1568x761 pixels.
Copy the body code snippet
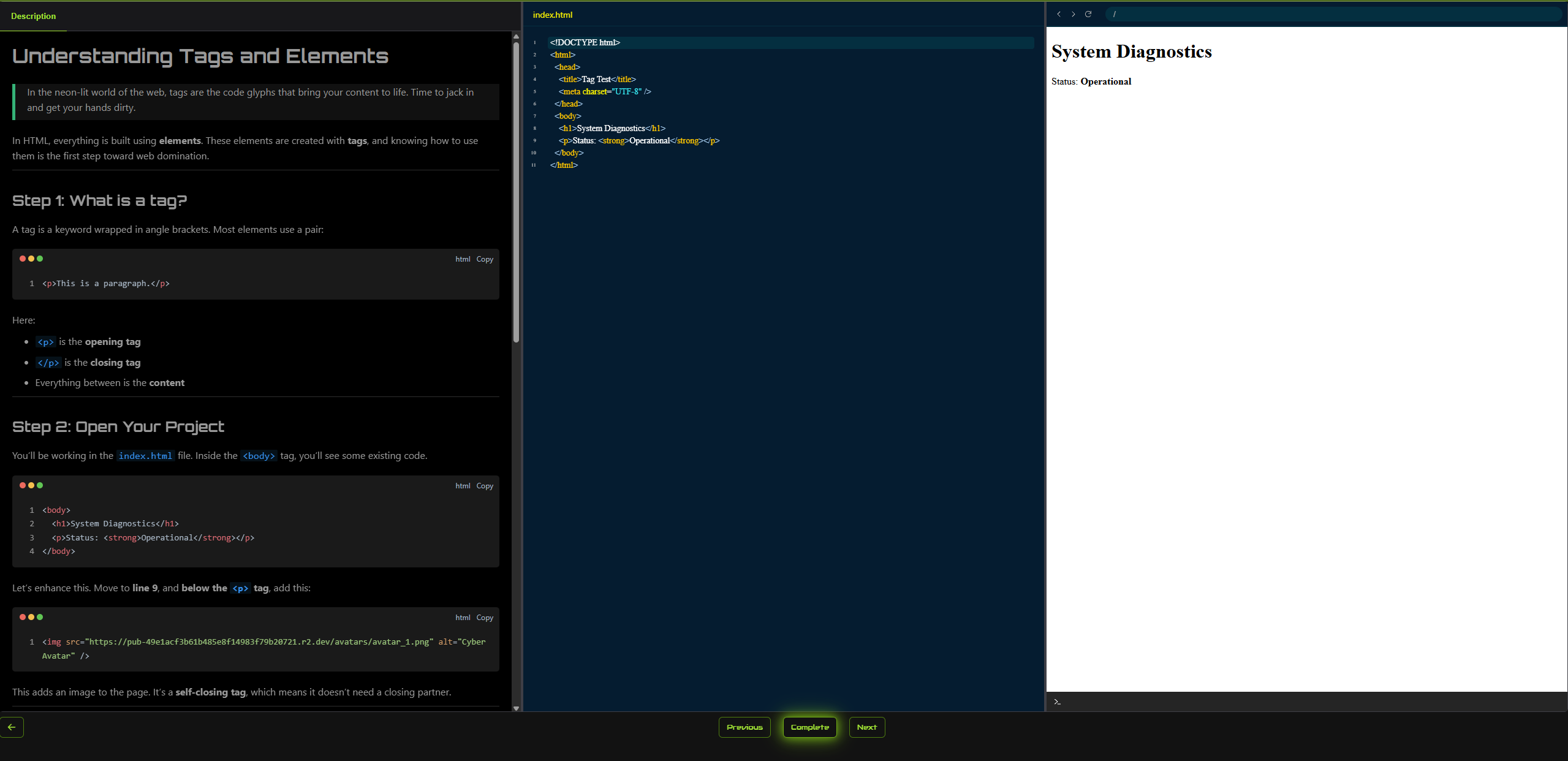pos(485,486)
